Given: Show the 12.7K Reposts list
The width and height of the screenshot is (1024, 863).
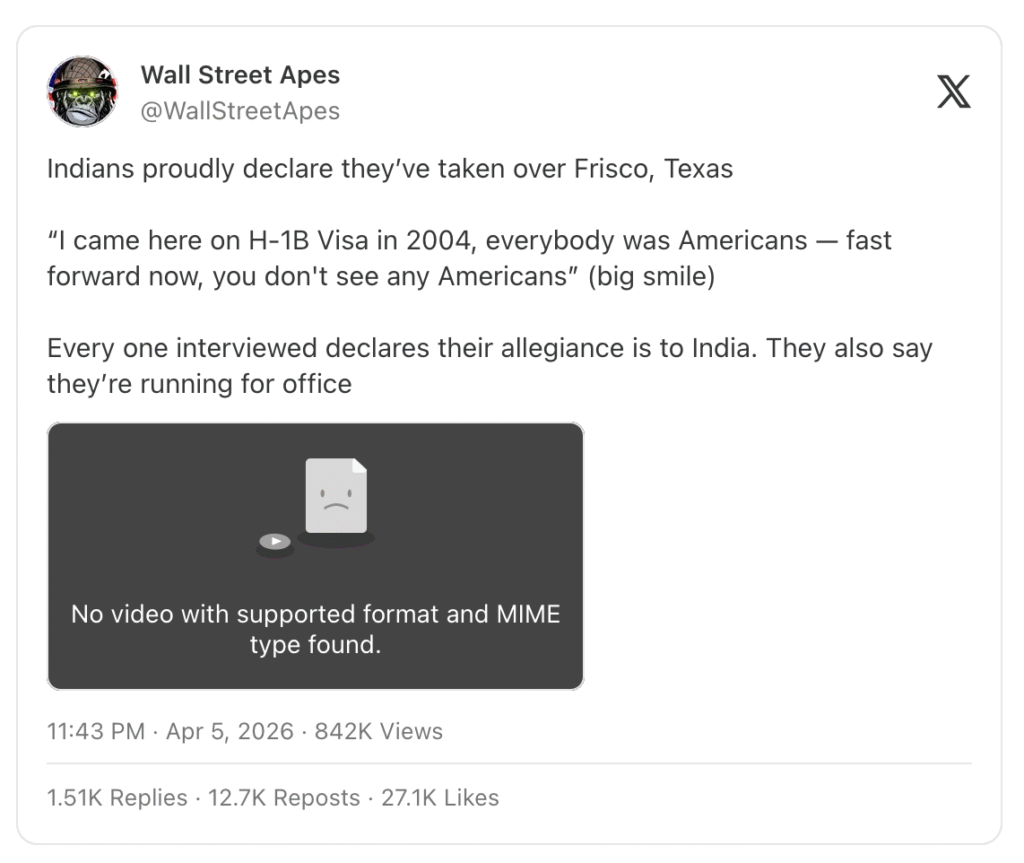Looking at the screenshot, I should (x=284, y=797).
